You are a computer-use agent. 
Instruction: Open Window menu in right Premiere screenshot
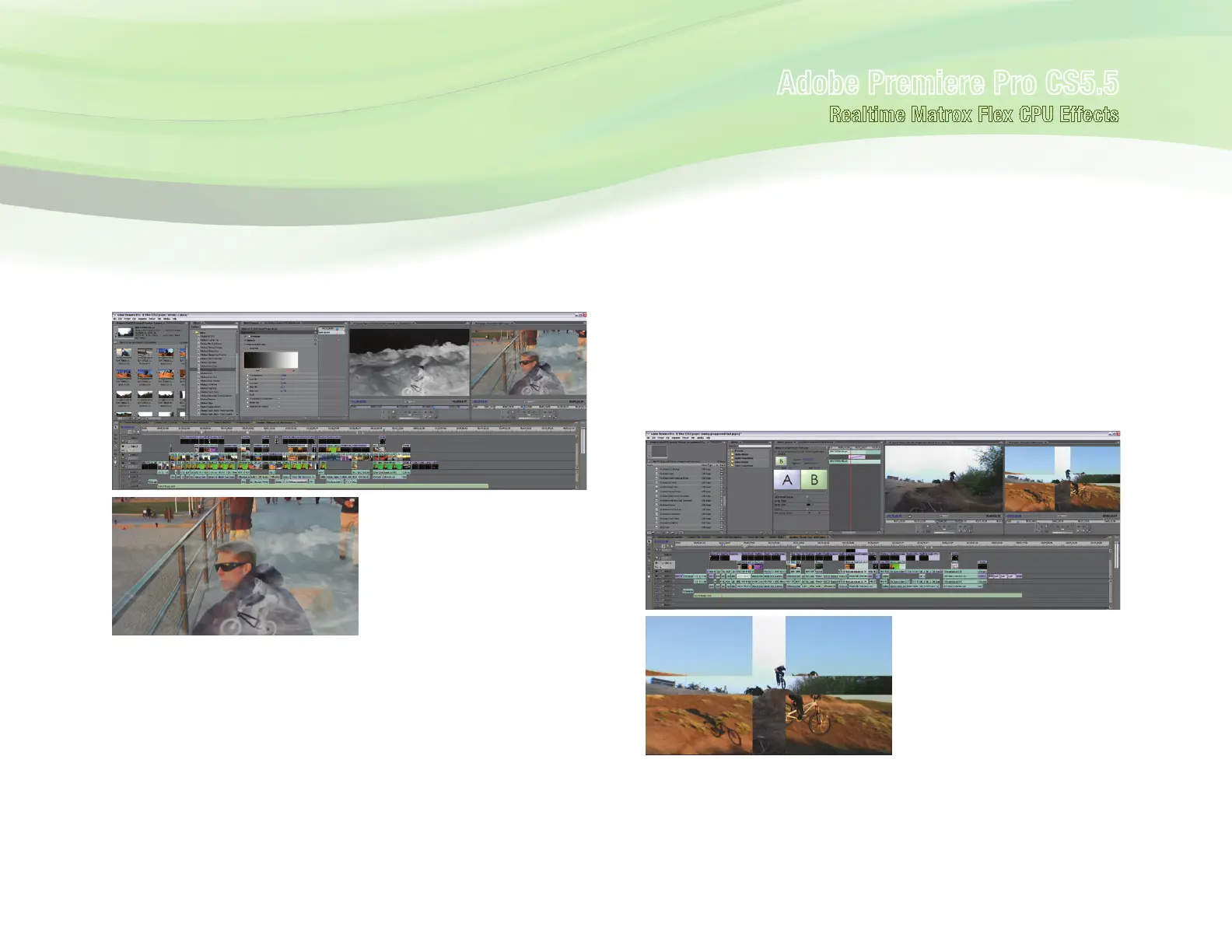[701, 438]
